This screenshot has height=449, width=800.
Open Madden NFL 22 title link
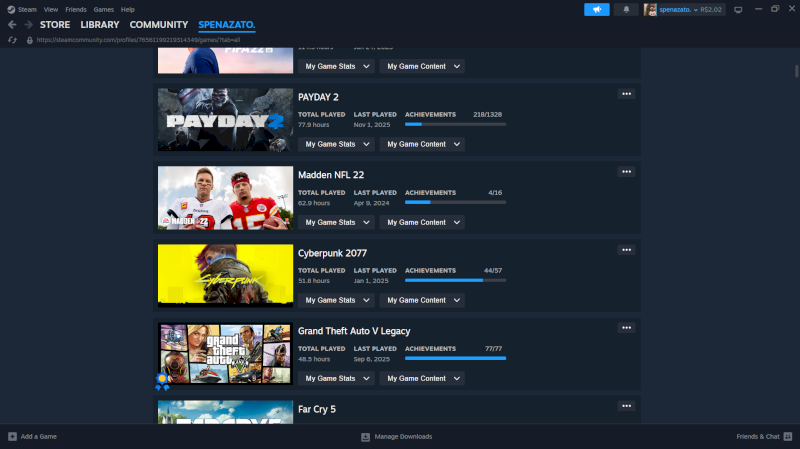331,175
